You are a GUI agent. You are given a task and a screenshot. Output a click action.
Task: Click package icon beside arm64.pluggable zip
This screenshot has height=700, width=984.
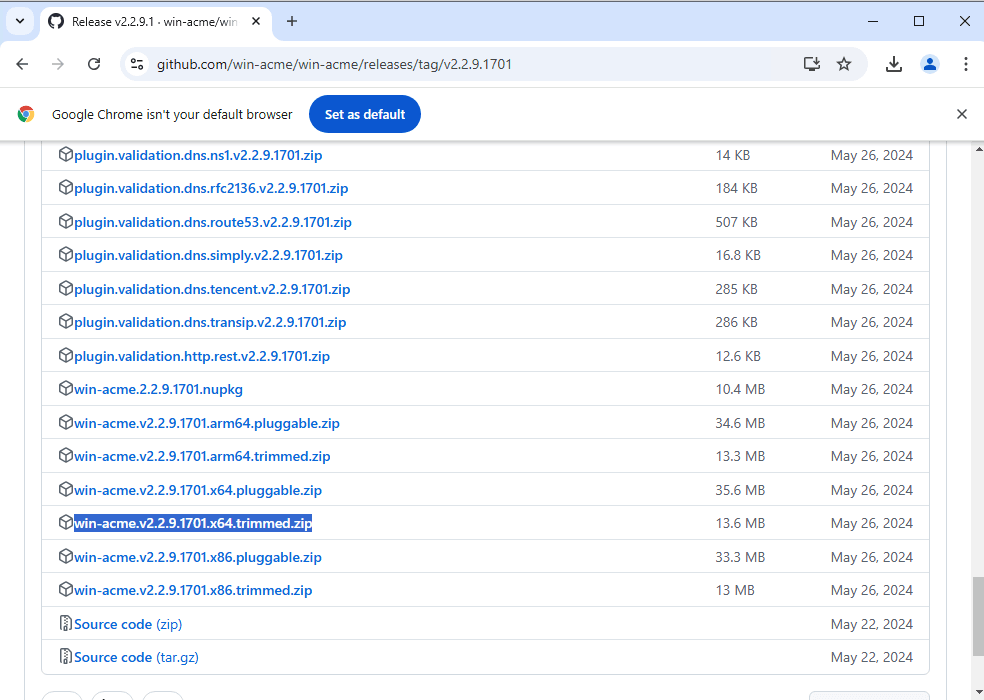coord(65,423)
